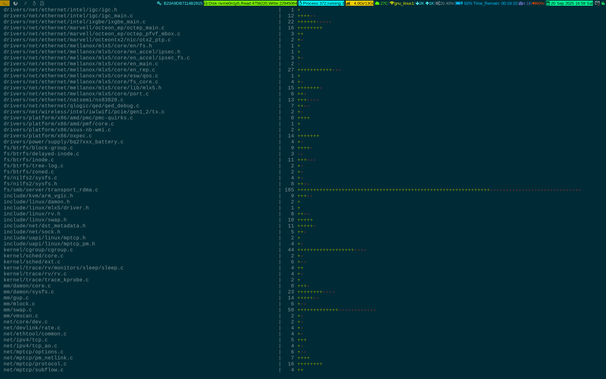Click the qlogic/qed/qed_debug.c file path
The height and width of the screenshot is (379, 606).
pyautogui.click(x=71, y=105)
